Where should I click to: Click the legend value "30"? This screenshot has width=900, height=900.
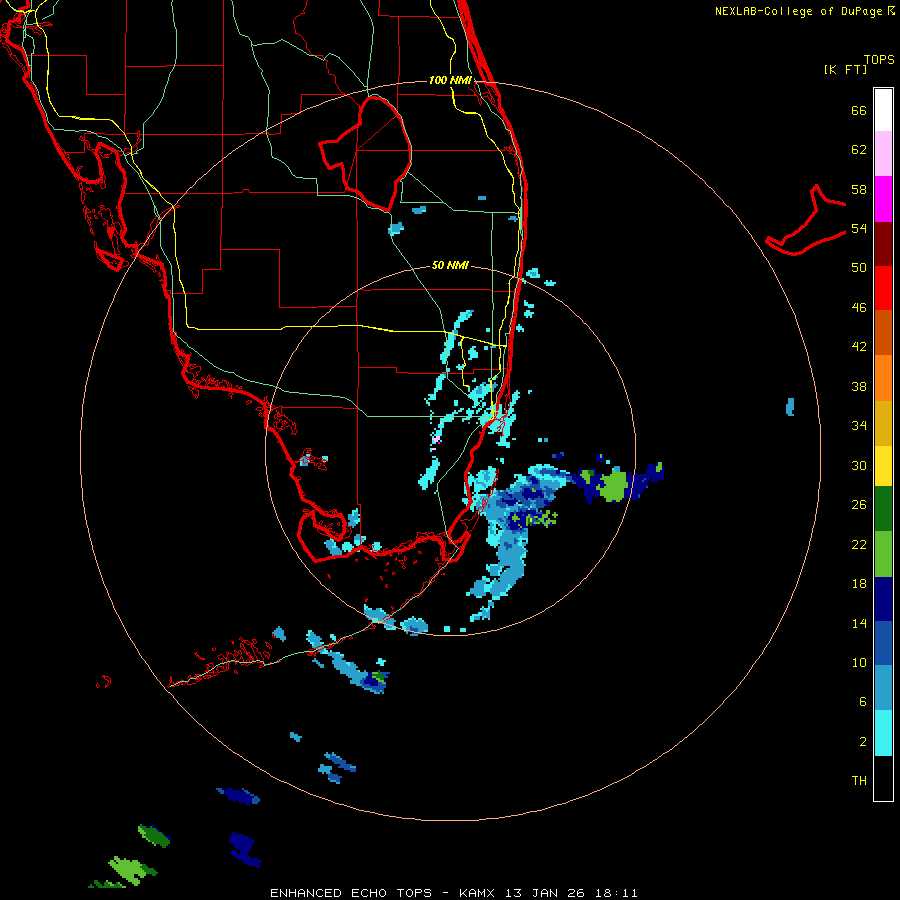(859, 465)
